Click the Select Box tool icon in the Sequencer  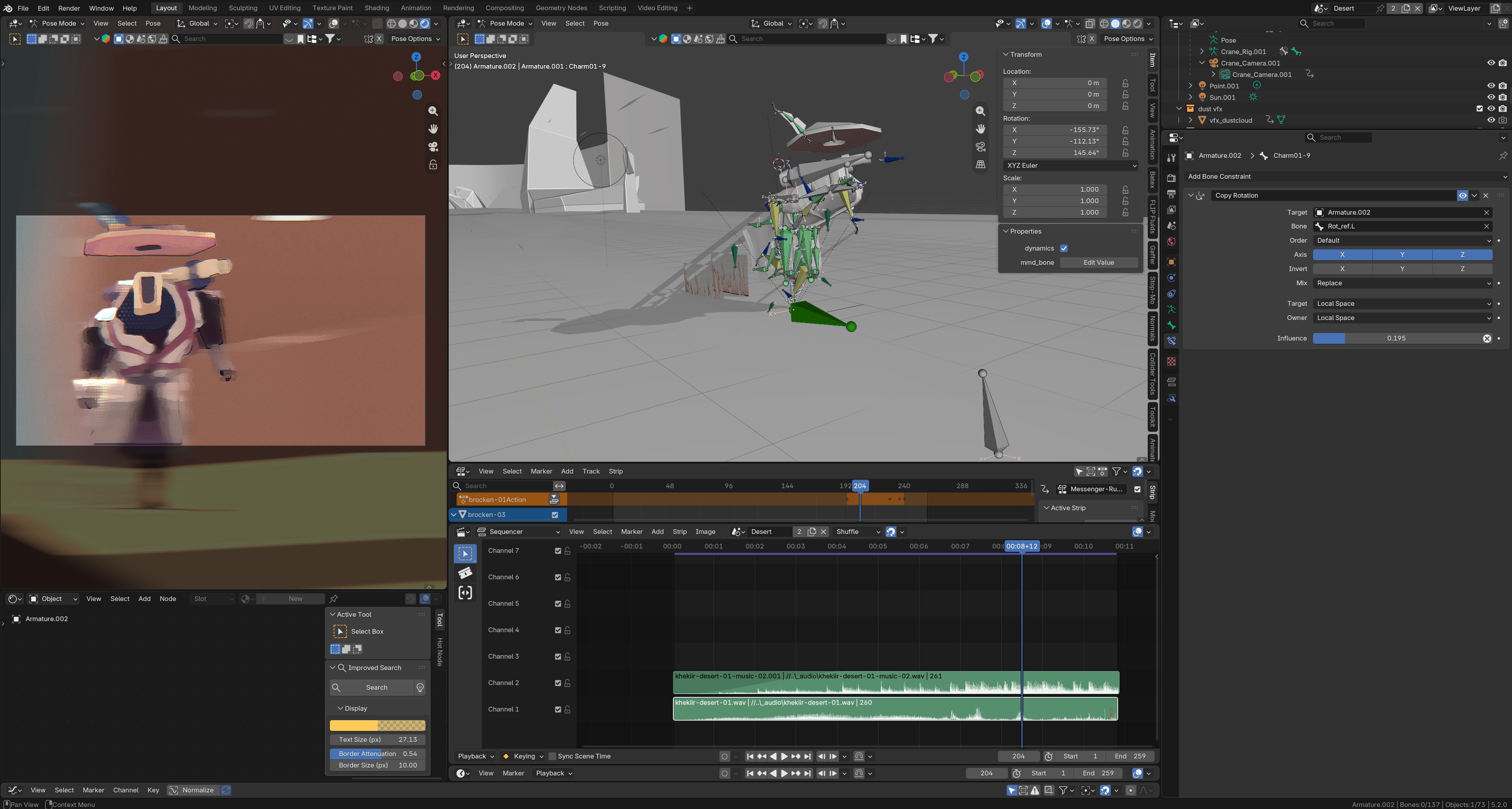(x=465, y=554)
